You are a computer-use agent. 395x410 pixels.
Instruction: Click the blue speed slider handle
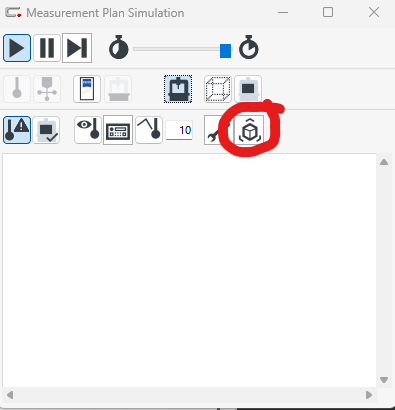click(226, 51)
